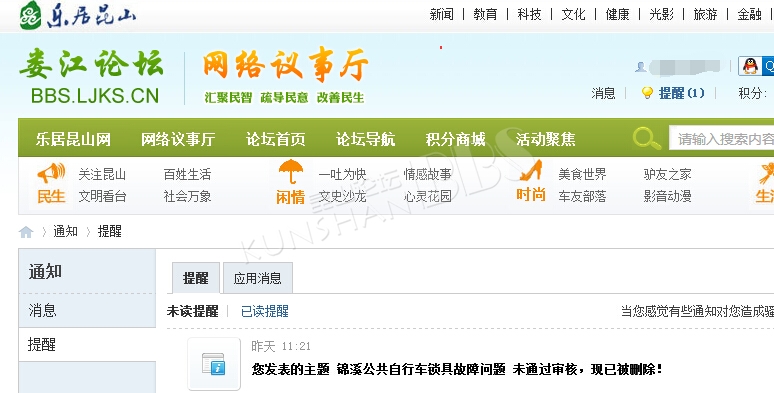Show 已读提醒 notifications
This screenshot has height=393, width=774.
[265, 312]
